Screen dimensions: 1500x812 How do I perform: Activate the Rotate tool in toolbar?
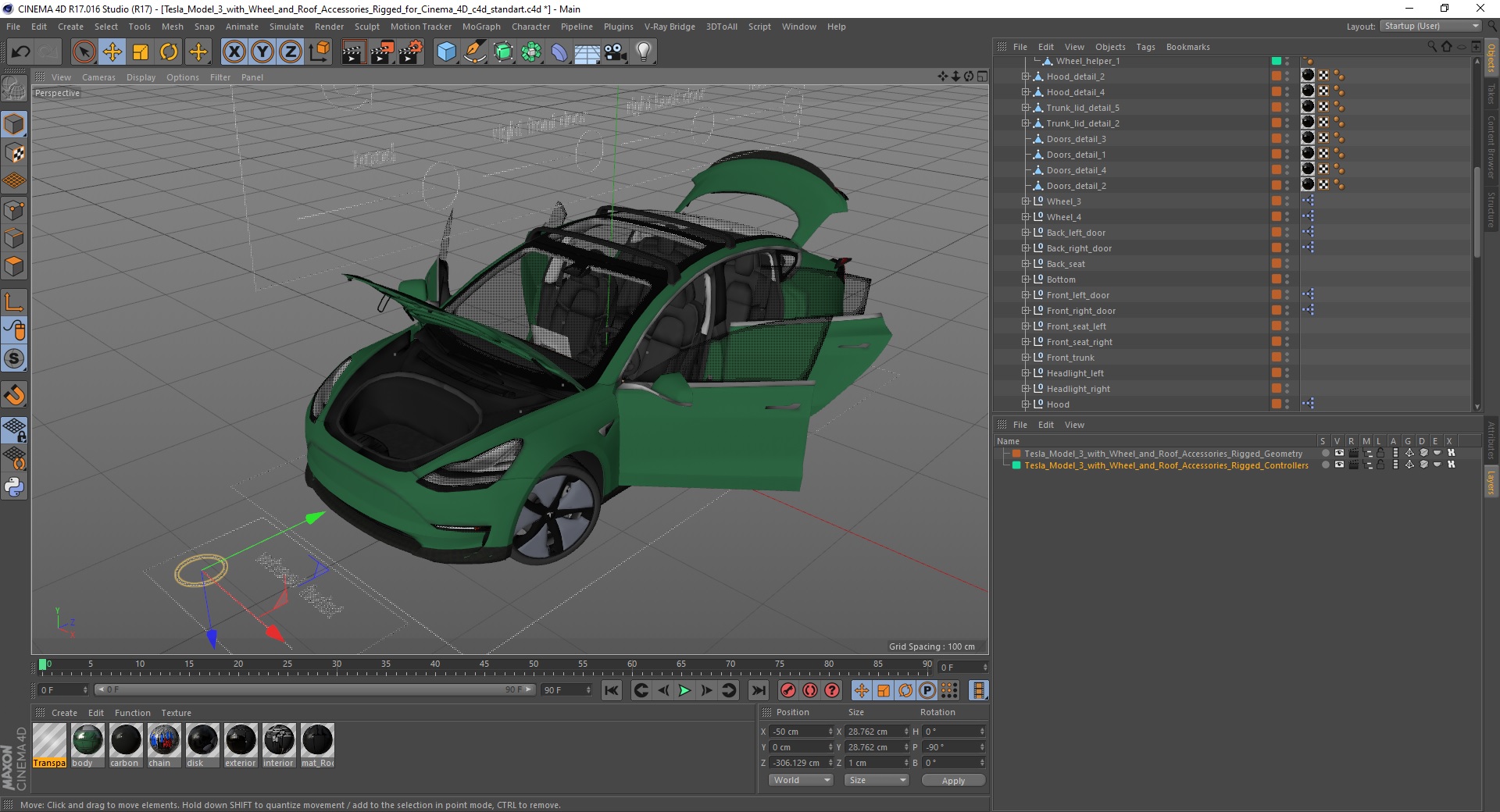169,52
